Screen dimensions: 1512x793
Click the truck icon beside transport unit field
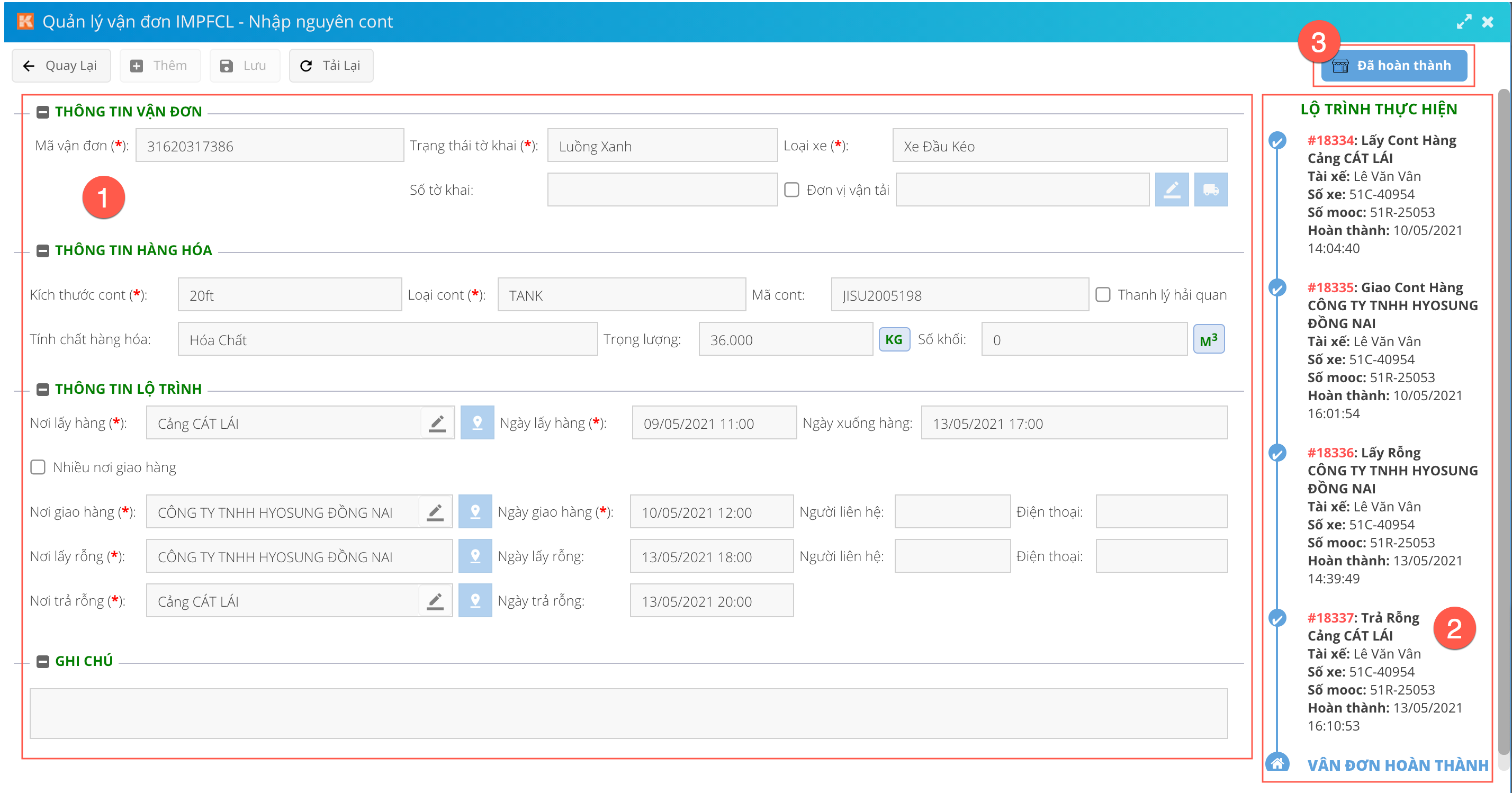coord(1210,190)
